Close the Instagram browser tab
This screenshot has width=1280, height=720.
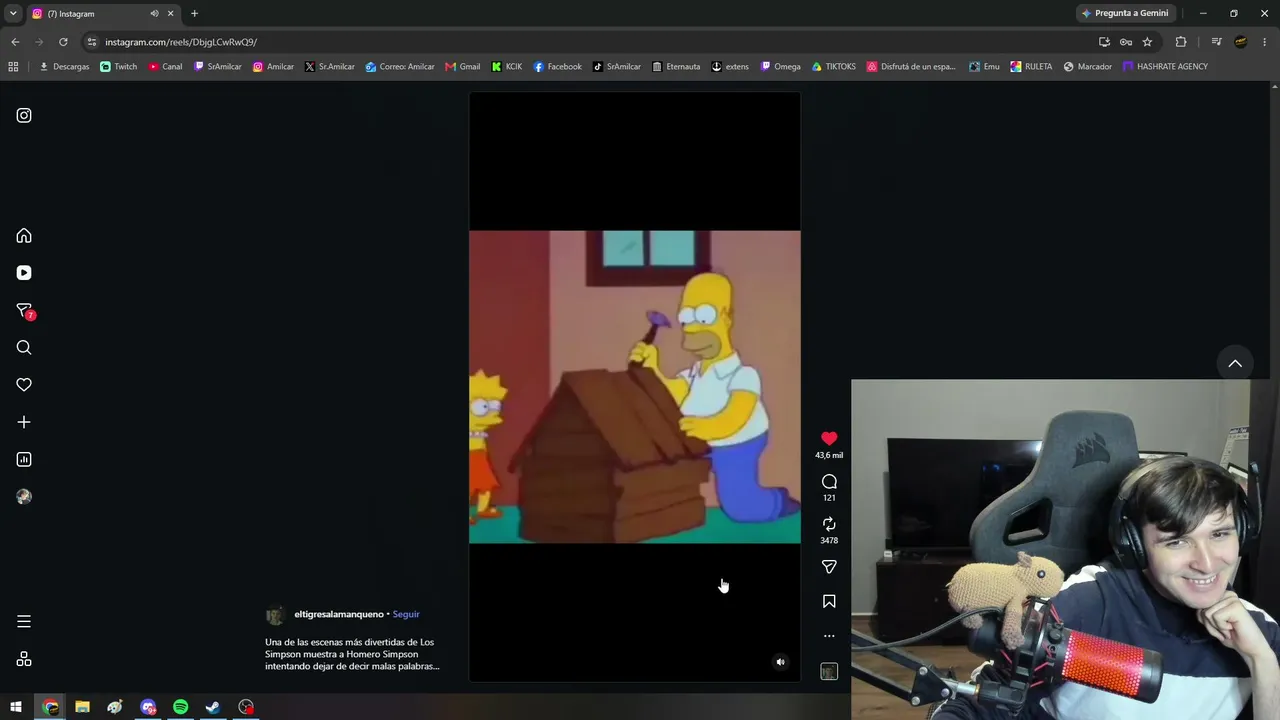170,14
